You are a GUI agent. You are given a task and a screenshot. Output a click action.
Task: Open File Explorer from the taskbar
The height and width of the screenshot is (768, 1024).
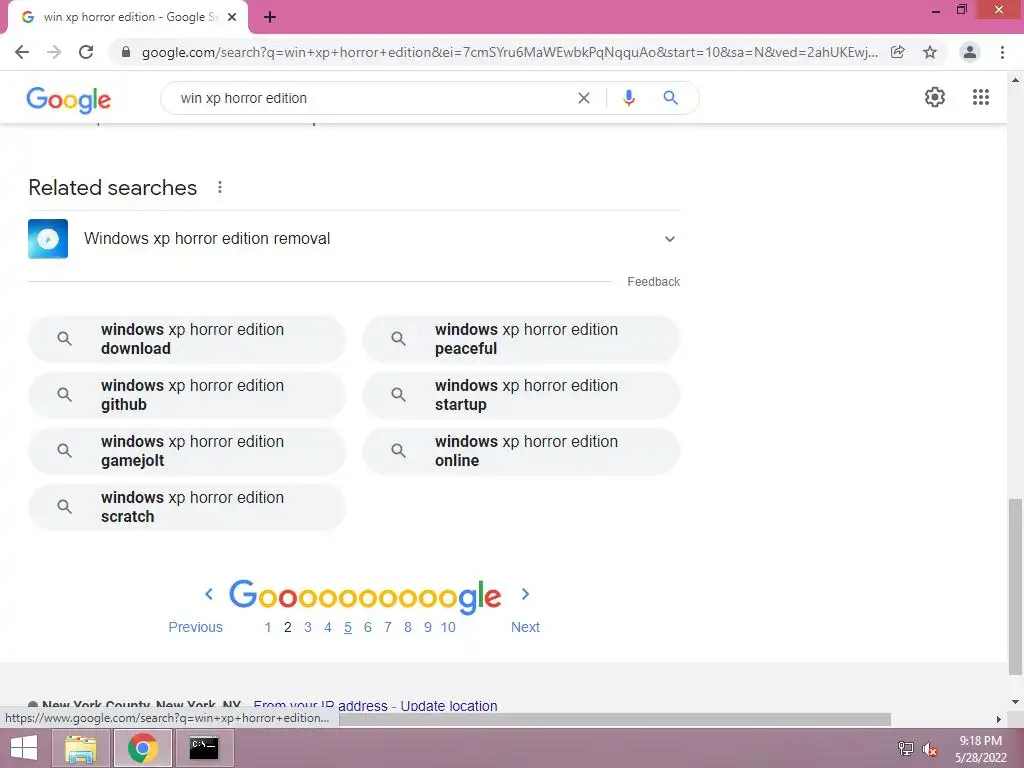click(x=81, y=748)
